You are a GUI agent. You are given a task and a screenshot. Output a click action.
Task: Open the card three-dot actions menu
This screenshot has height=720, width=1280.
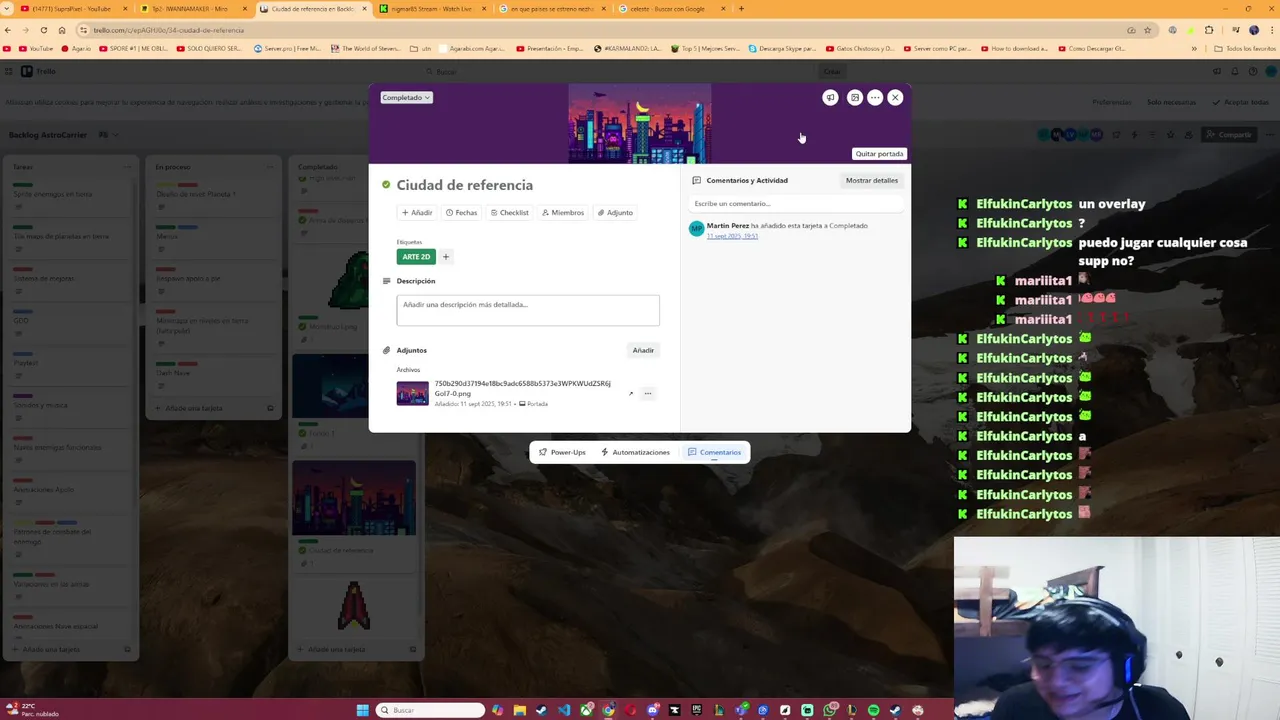[x=875, y=97]
